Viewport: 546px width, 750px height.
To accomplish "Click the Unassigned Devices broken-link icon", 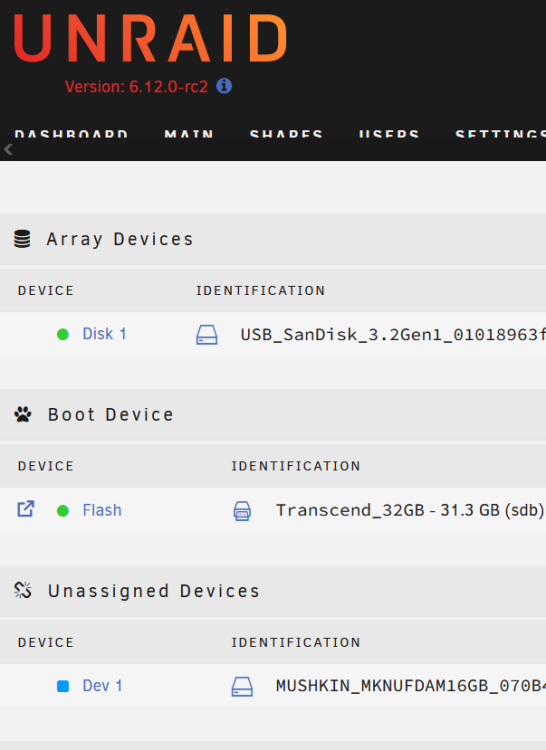I will (22, 590).
